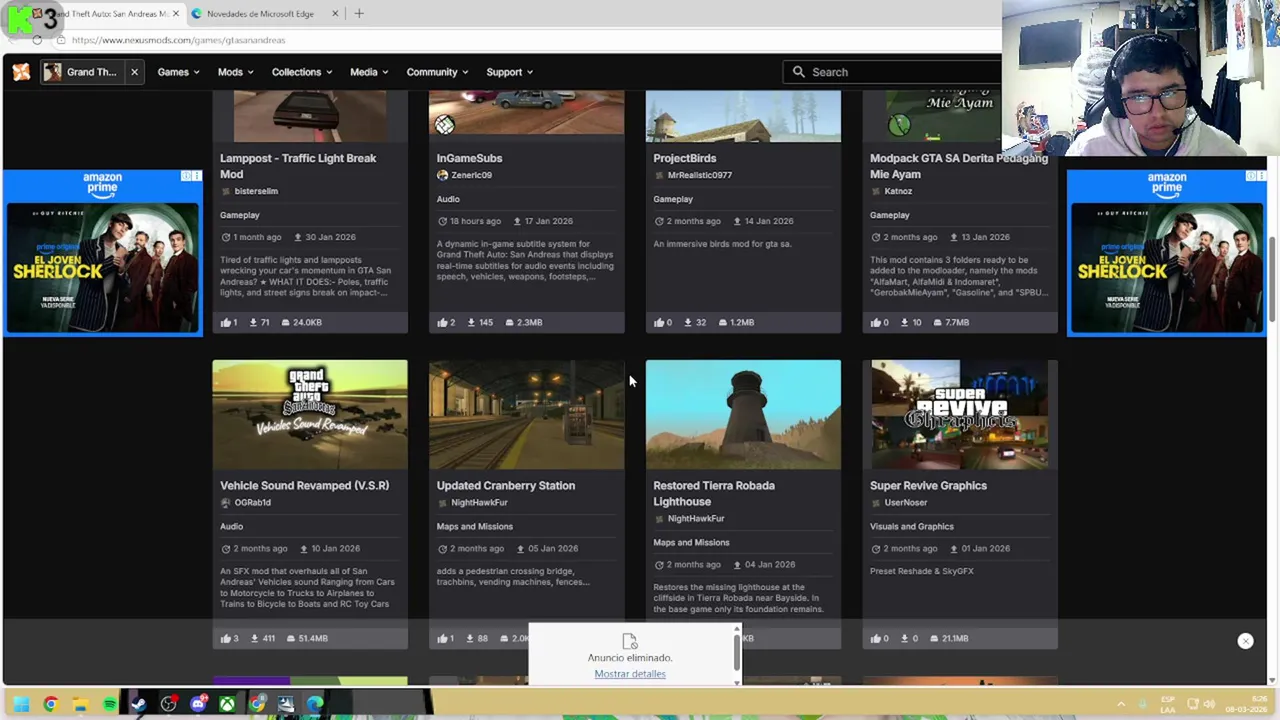Image resolution: width=1280 pixels, height=720 pixels.
Task: Open left 'El Joven Sherlock' Amazon Prime ad
Action: 102,252
